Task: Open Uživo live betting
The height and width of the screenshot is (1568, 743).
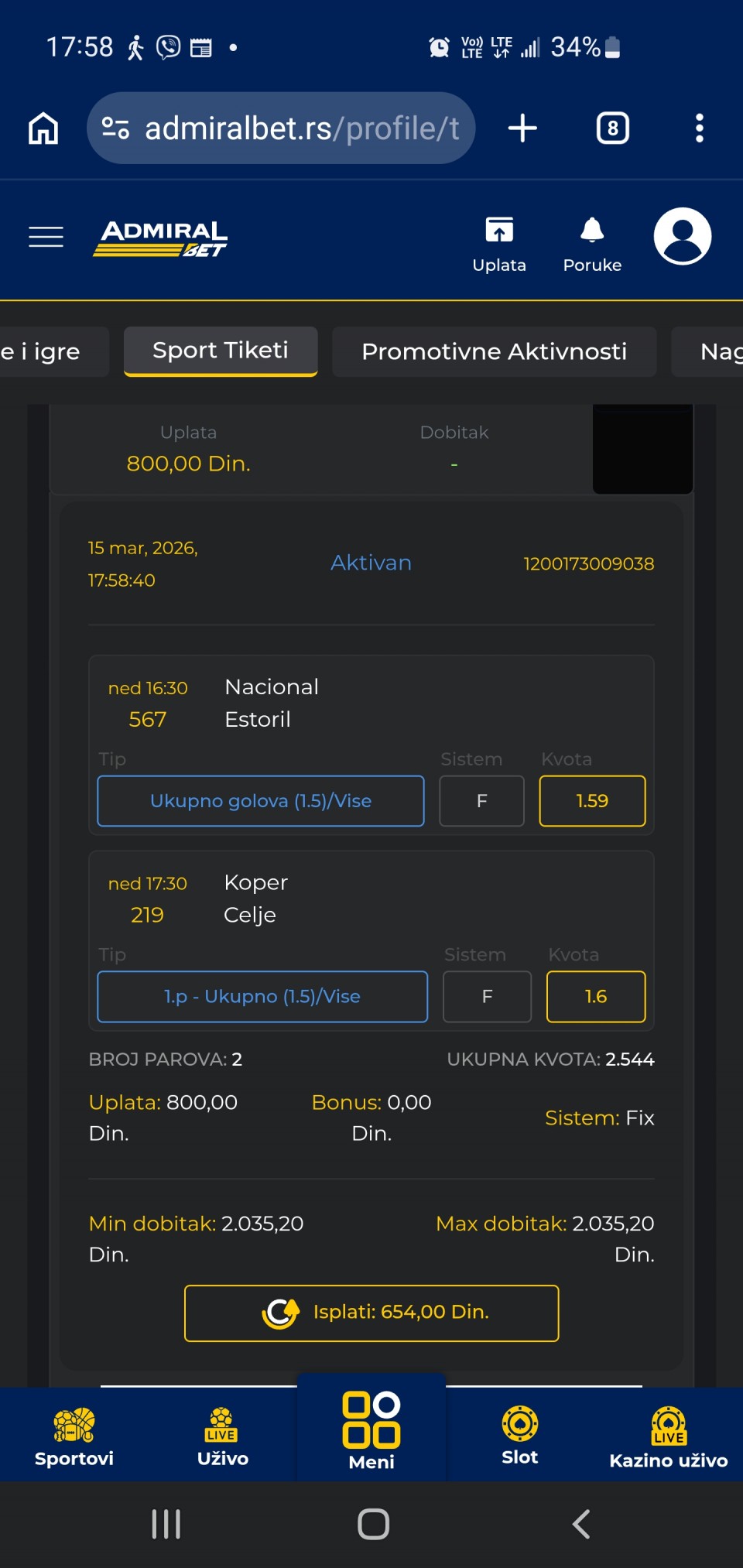Action: coord(222,1436)
